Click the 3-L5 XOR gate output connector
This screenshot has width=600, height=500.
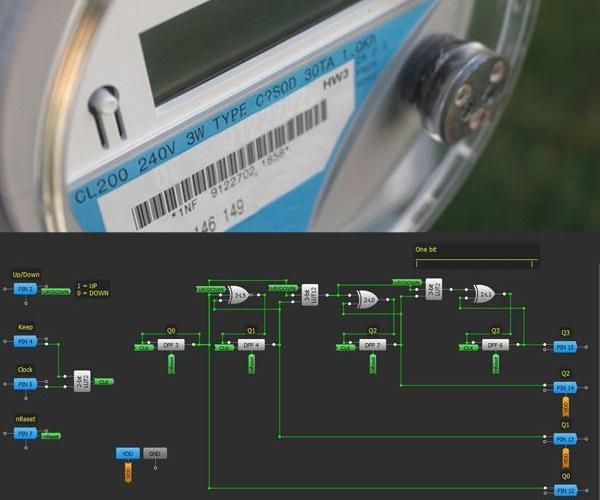point(258,295)
